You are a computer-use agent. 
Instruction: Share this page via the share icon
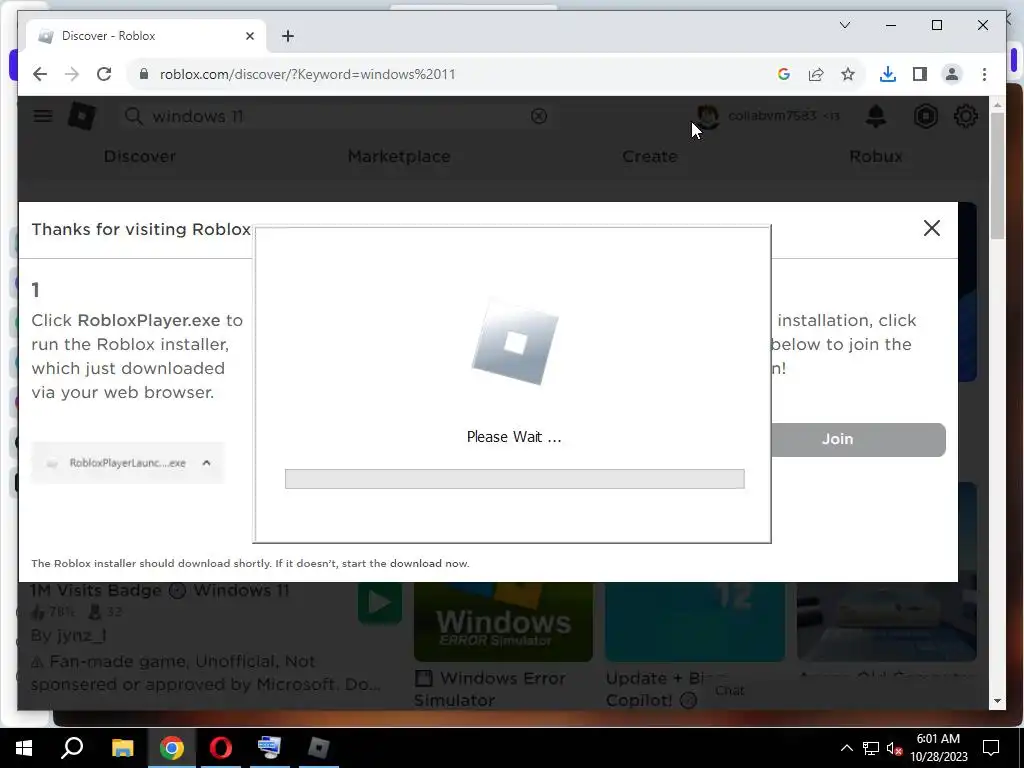tap(816, 74)
